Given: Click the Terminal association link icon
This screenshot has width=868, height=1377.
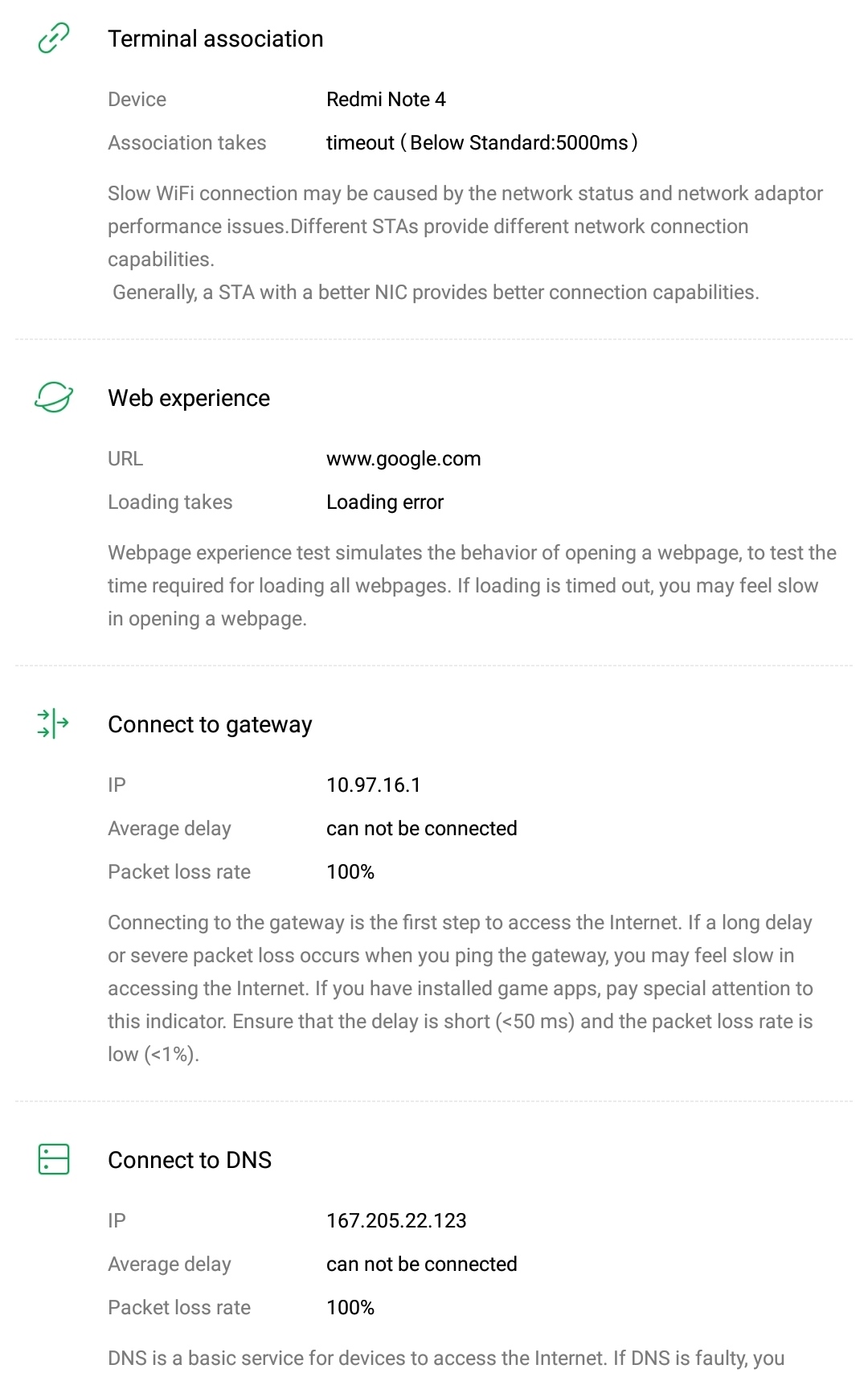Looking at the screenshot, I should coord(54,39).
